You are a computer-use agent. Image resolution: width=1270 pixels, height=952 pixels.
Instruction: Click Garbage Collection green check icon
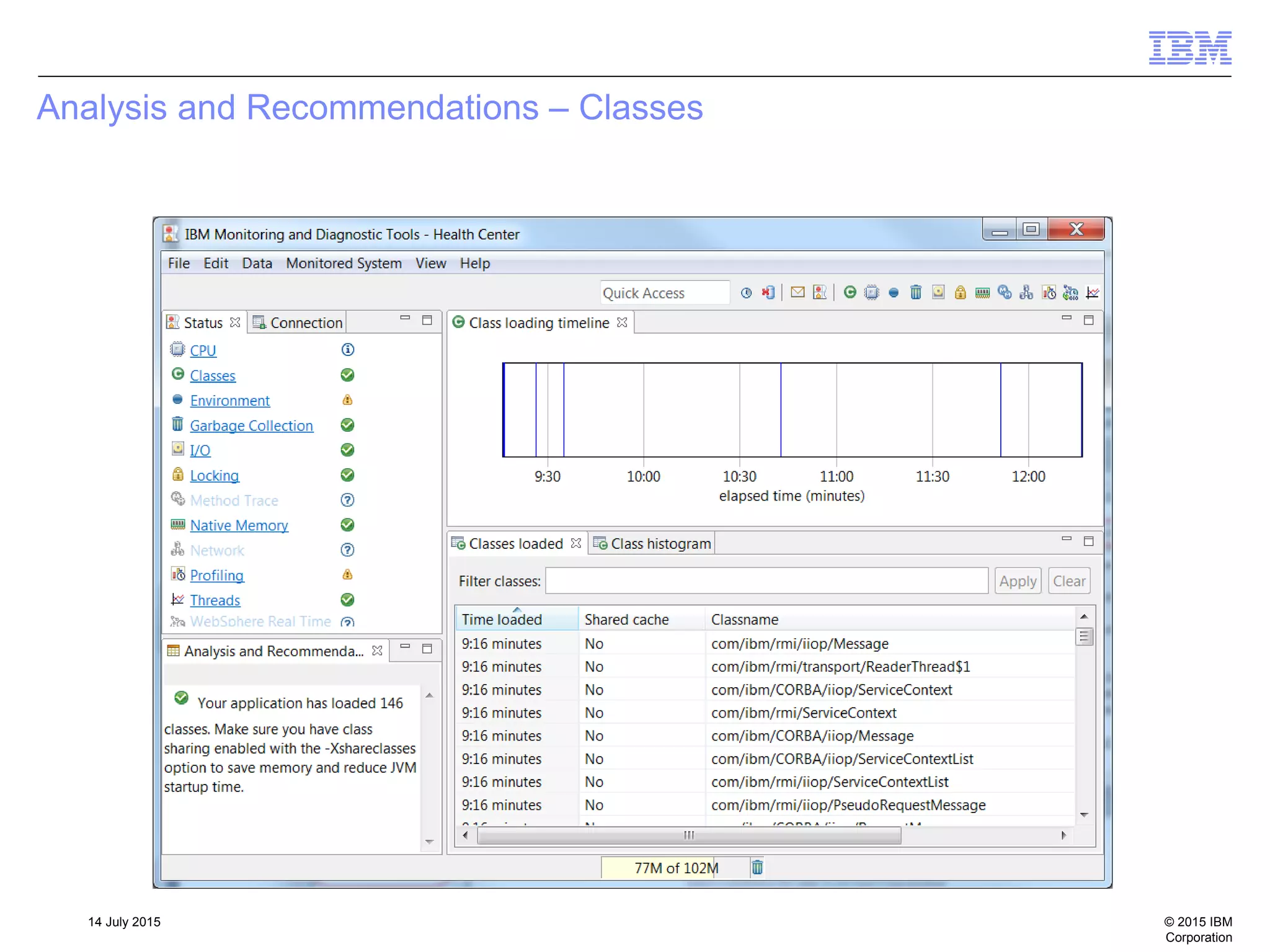pos(348,425)
